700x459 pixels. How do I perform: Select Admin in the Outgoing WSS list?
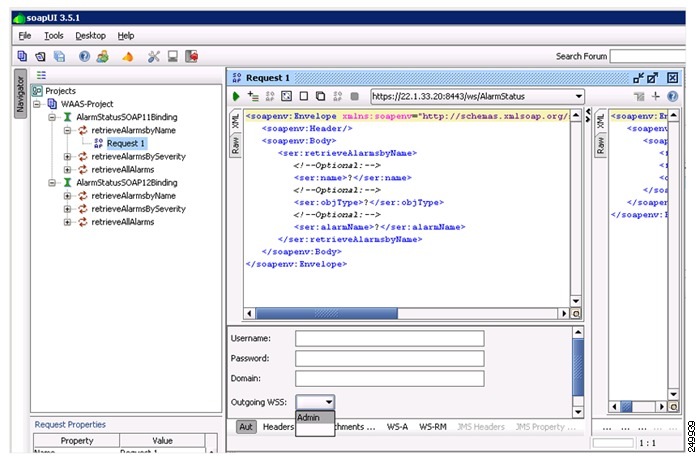coord(315,417)
